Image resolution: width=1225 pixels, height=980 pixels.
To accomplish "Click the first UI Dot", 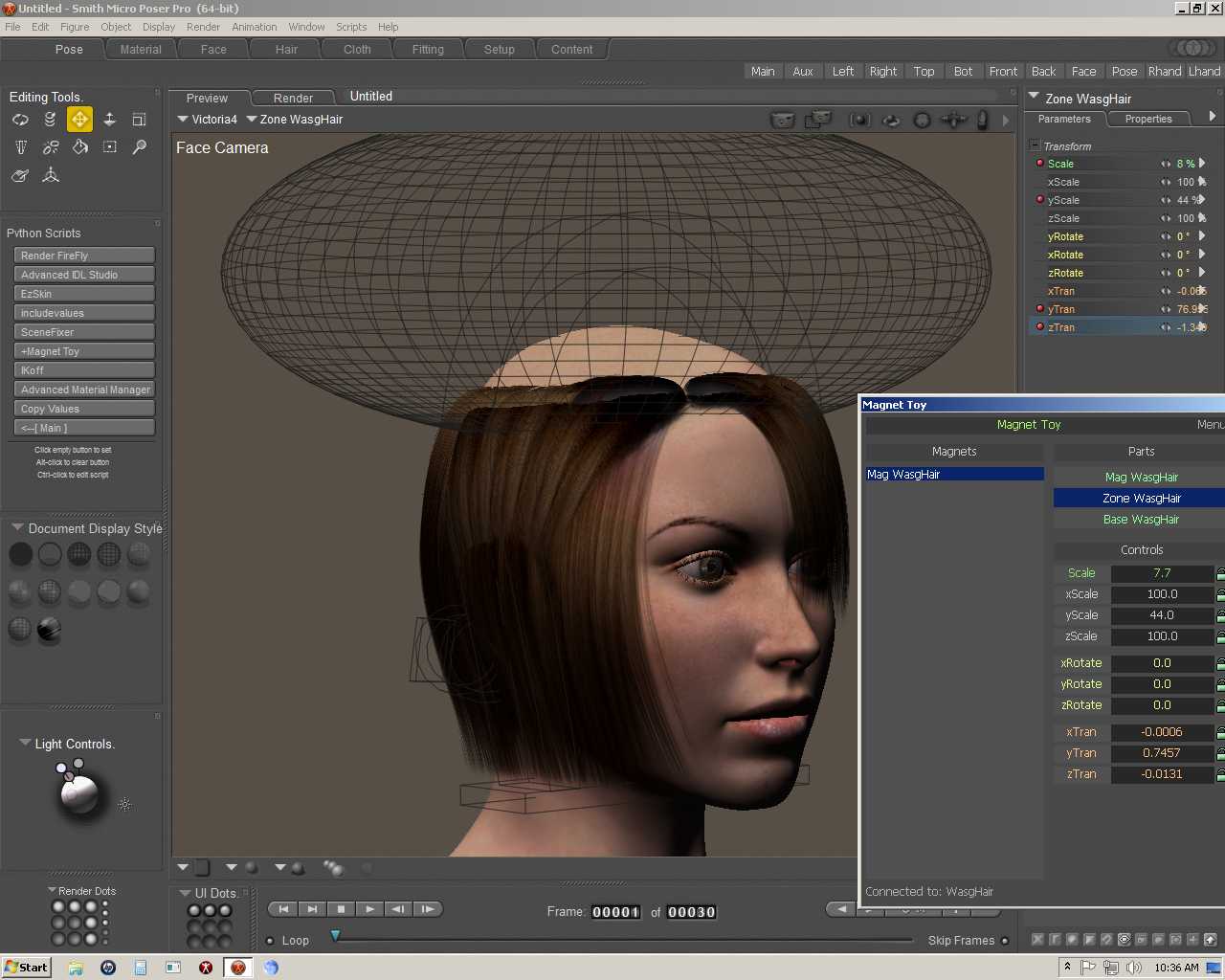I will coord(194,911).
